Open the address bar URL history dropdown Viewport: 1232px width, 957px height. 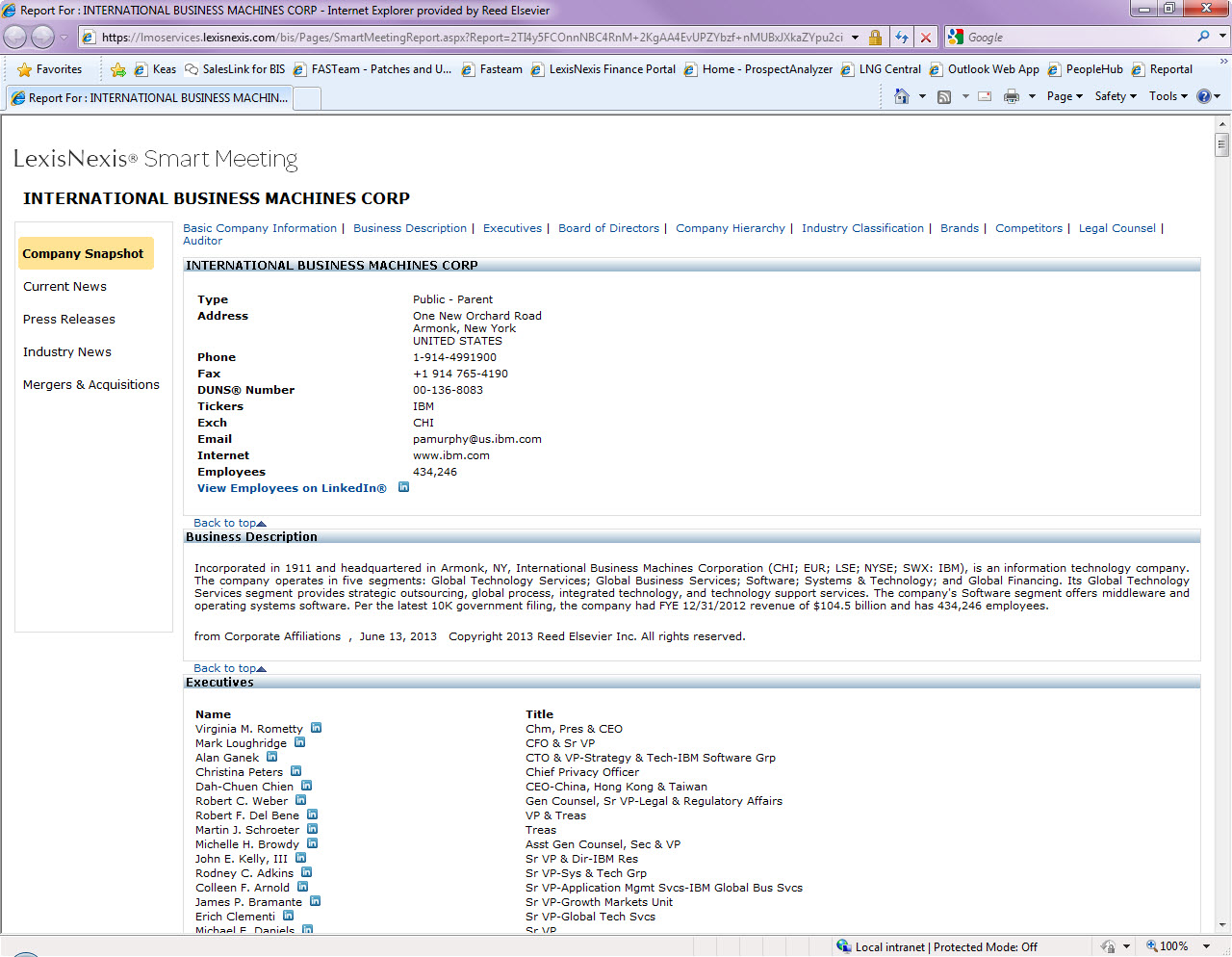coord(855,38)
